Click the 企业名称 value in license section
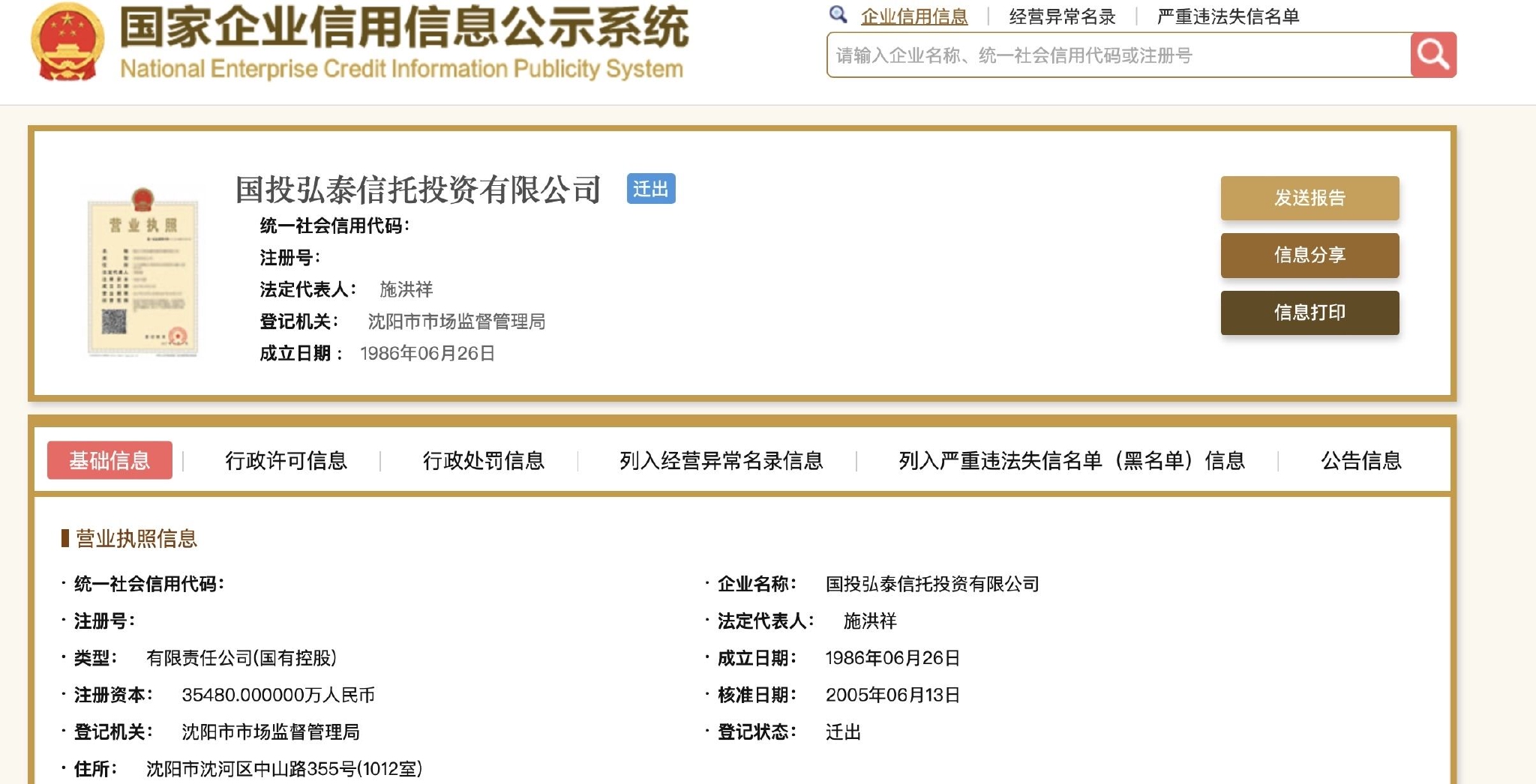Image resolution: width=1536 pixels, height=784 pixels. (x=932, y=584)
